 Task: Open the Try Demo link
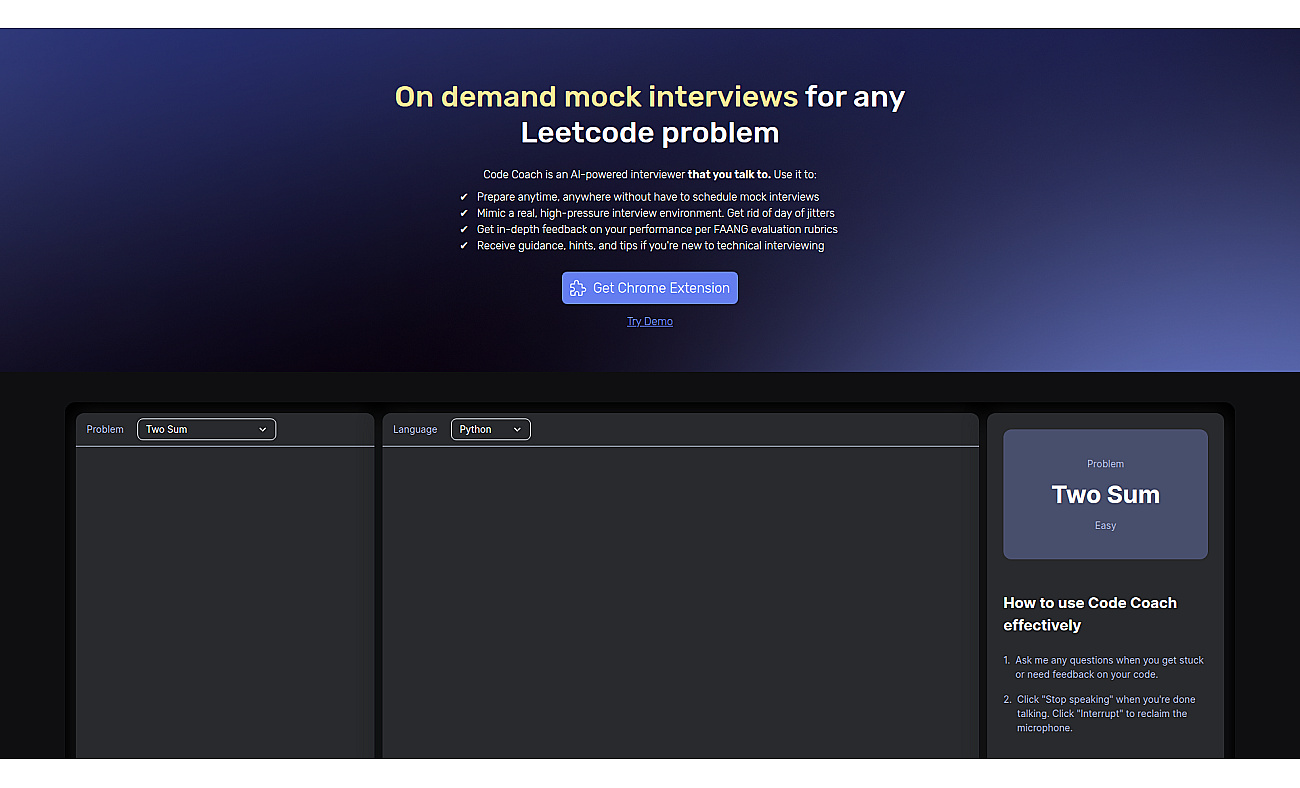(650, 321)
